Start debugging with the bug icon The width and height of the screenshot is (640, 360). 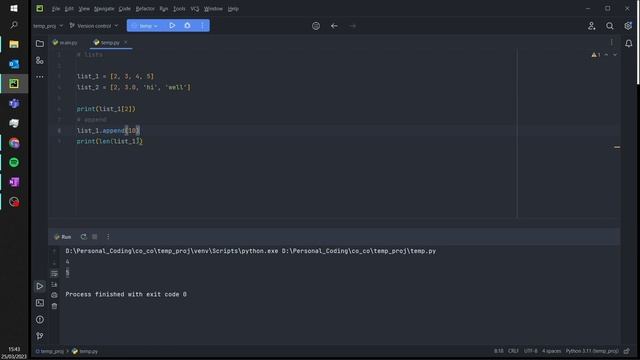click(x=187, y=25)
